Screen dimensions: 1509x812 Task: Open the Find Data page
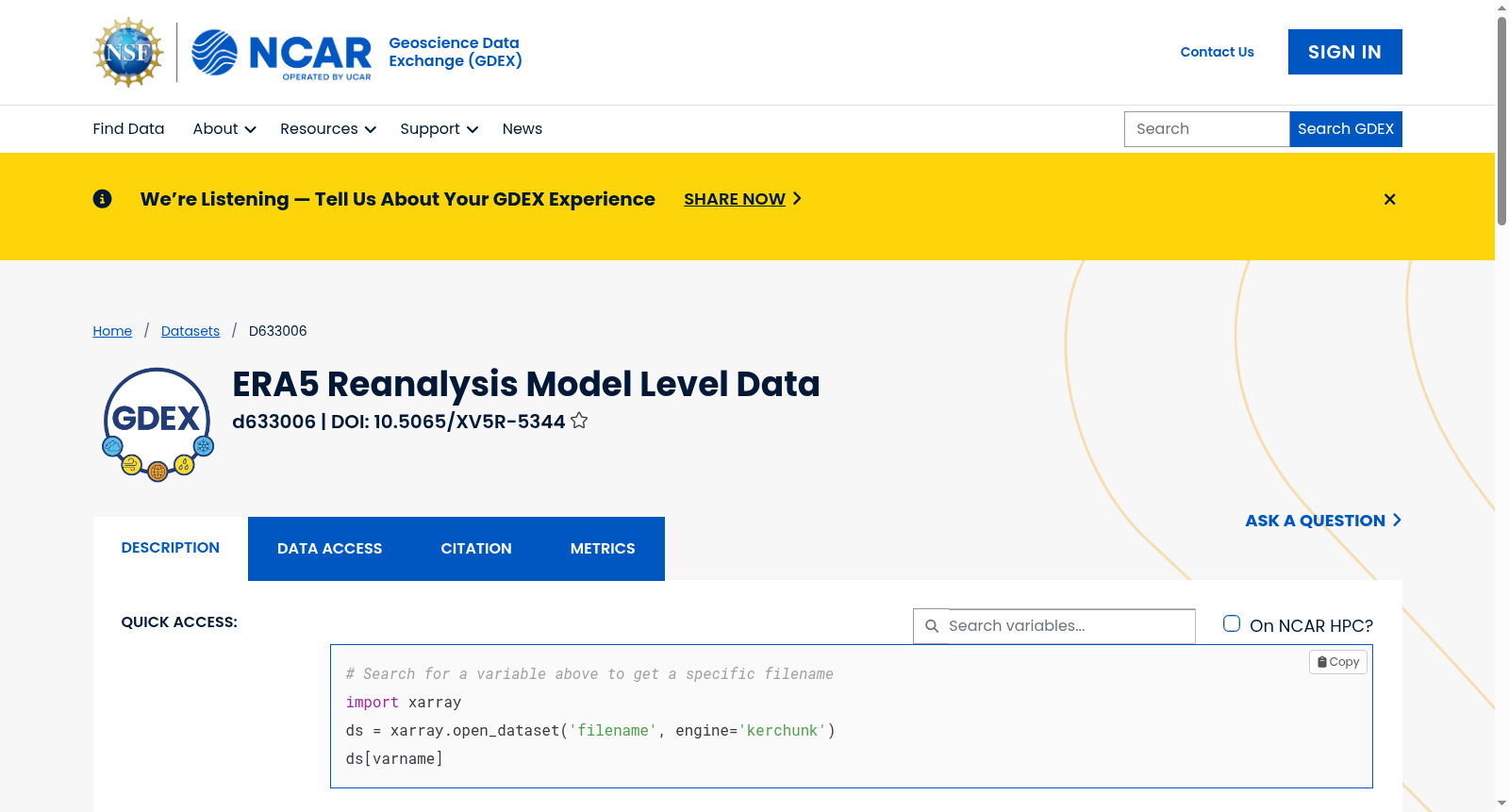click(128, 129)
